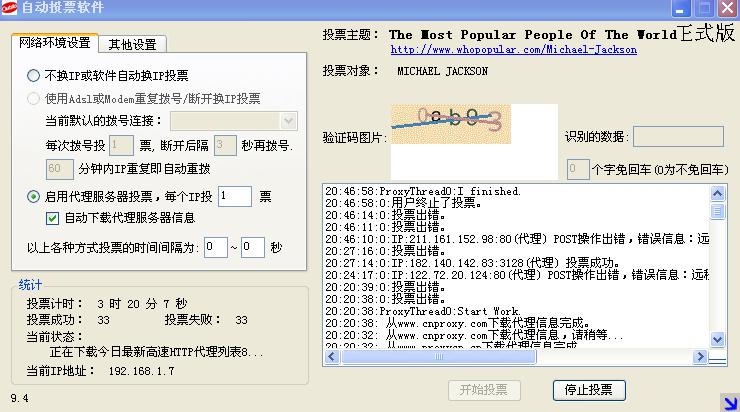Click the 开始投票 button
The height and width of the screenshot is (412, 740).
484,390
